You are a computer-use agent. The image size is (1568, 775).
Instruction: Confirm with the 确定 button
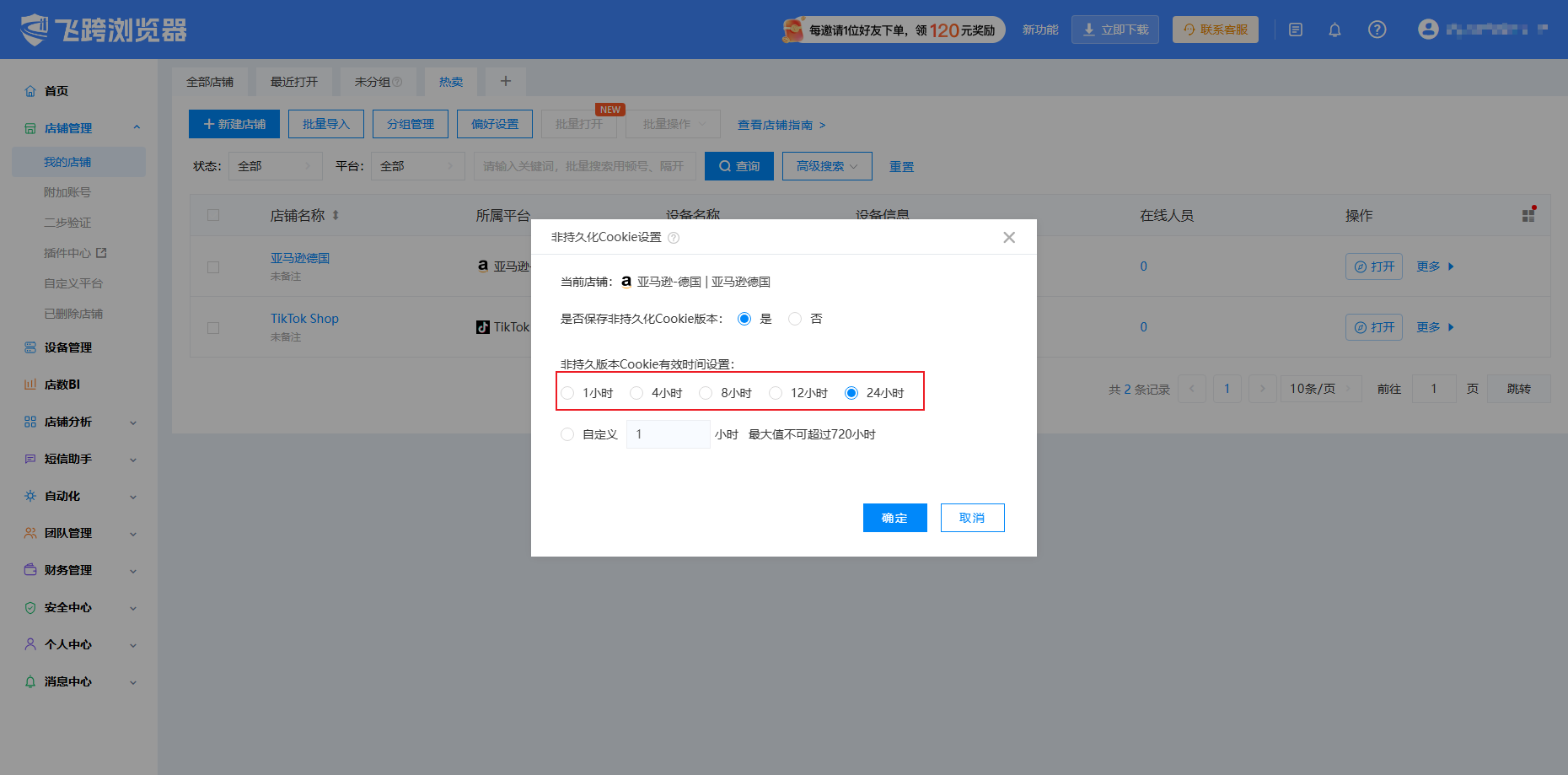coord(895,518)
